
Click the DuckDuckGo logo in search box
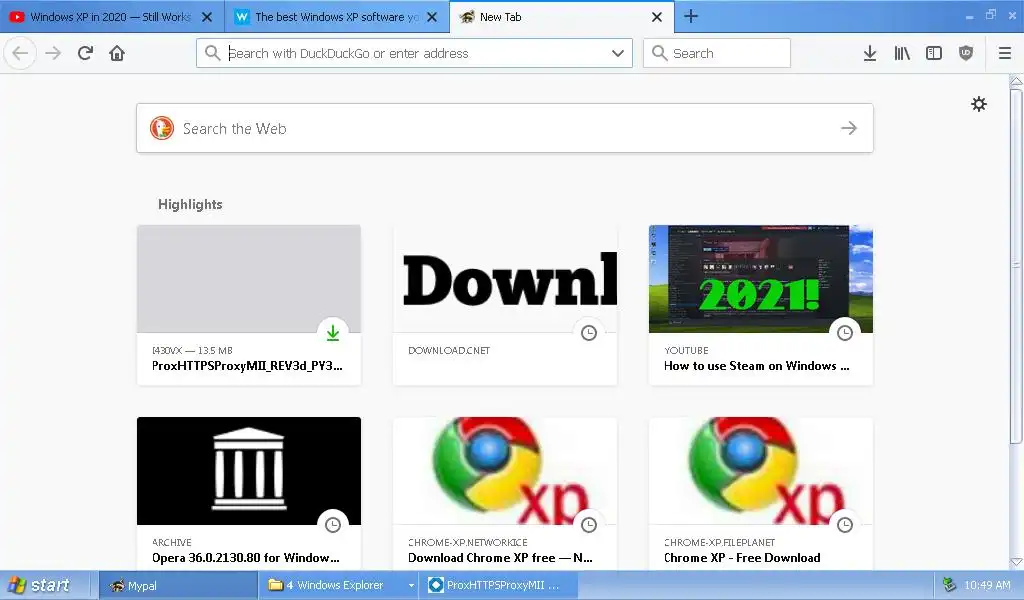coord(162,128)
